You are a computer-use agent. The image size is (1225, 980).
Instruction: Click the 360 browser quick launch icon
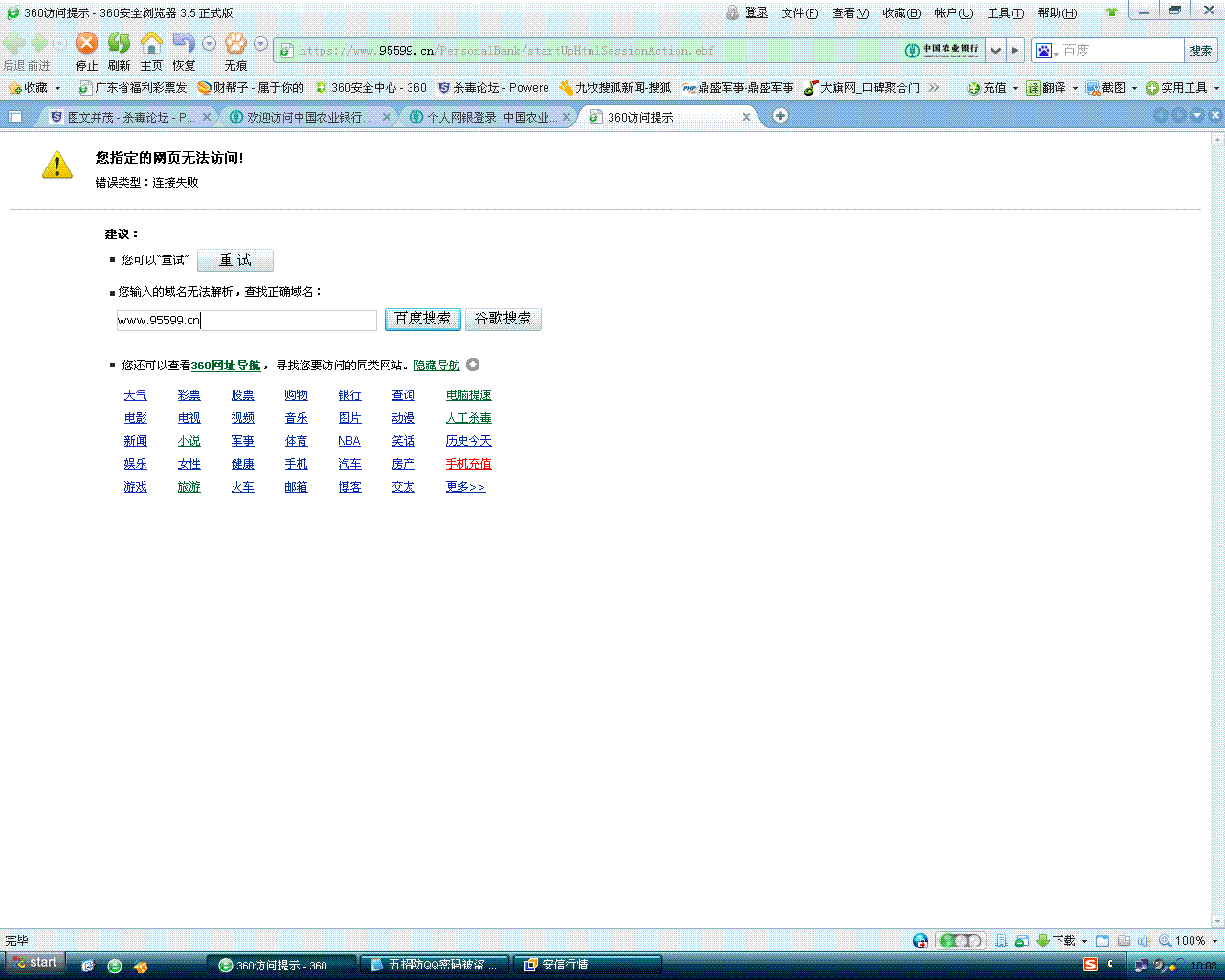115,966
